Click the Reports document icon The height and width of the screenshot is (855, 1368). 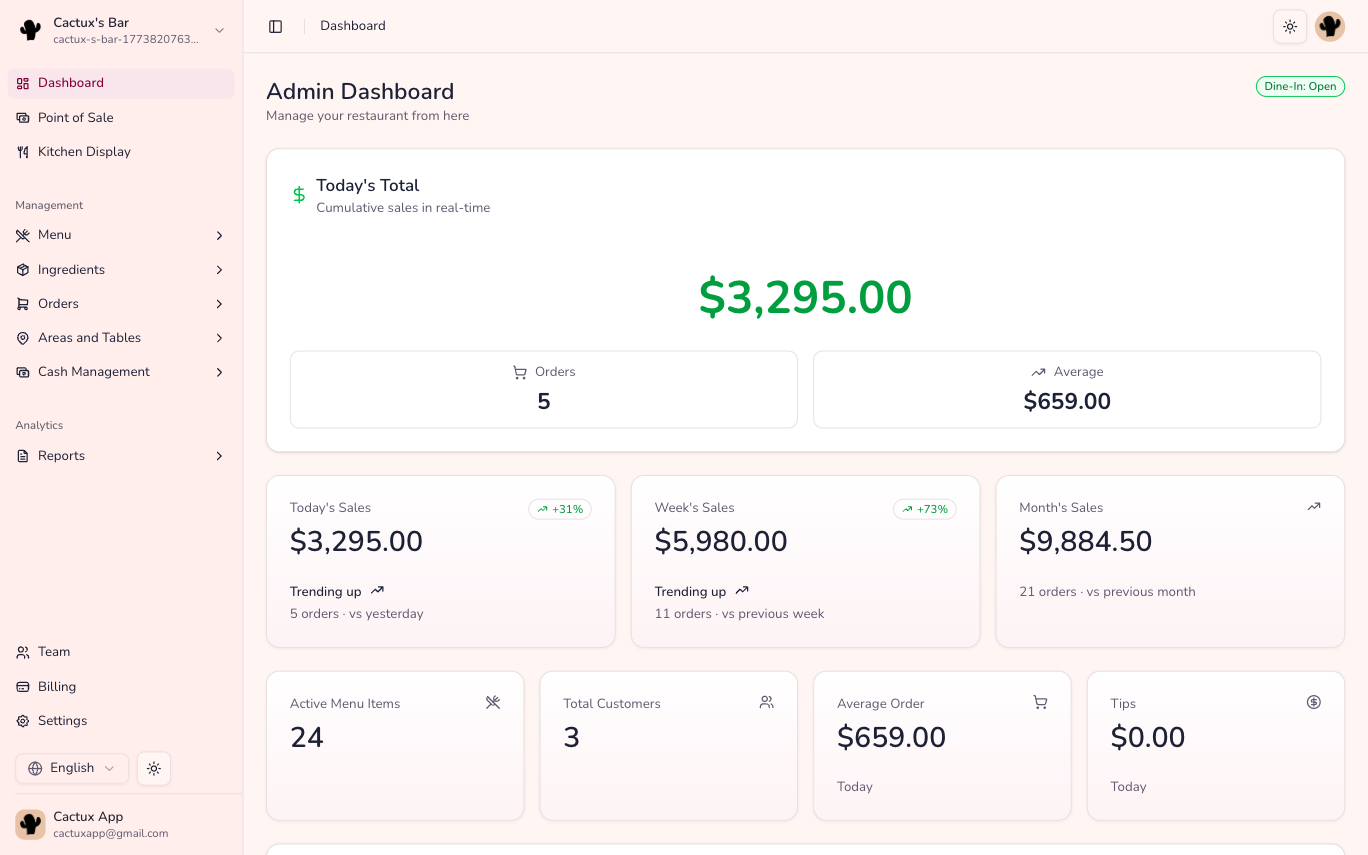23,456
